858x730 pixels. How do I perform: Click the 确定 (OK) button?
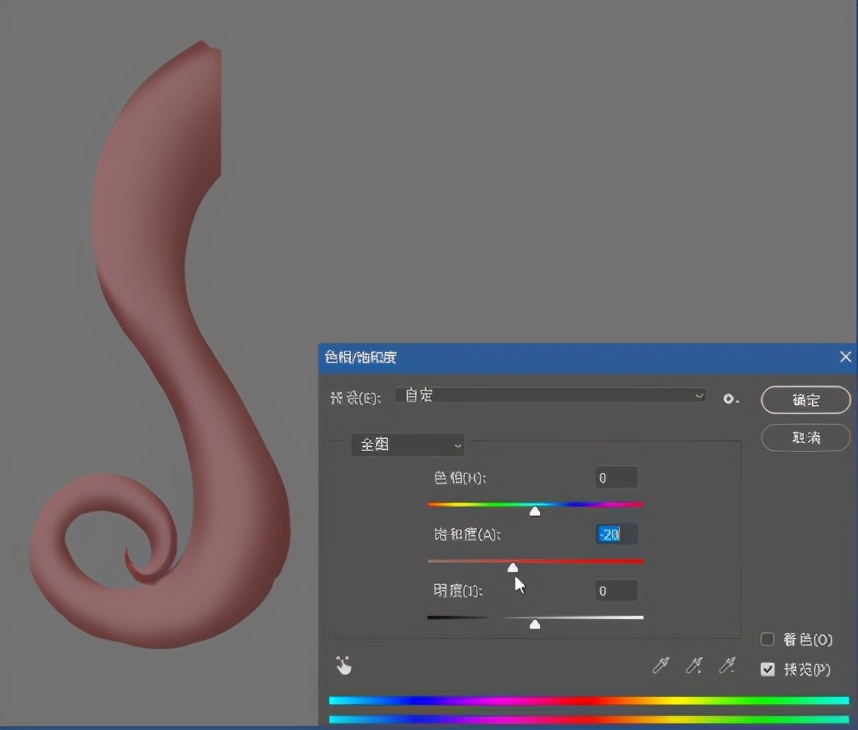coord(806,400)
